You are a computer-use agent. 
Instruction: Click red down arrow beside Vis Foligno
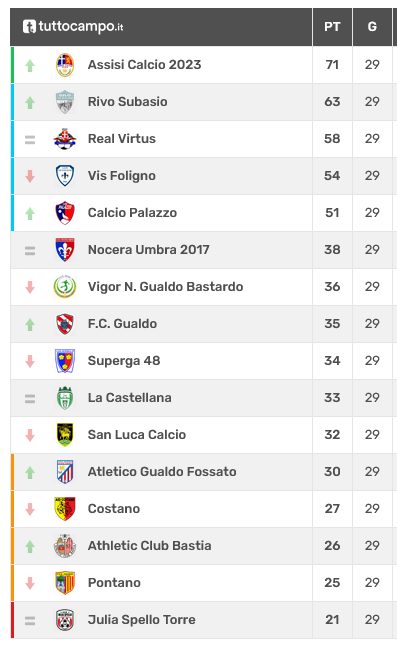point(30,176)
